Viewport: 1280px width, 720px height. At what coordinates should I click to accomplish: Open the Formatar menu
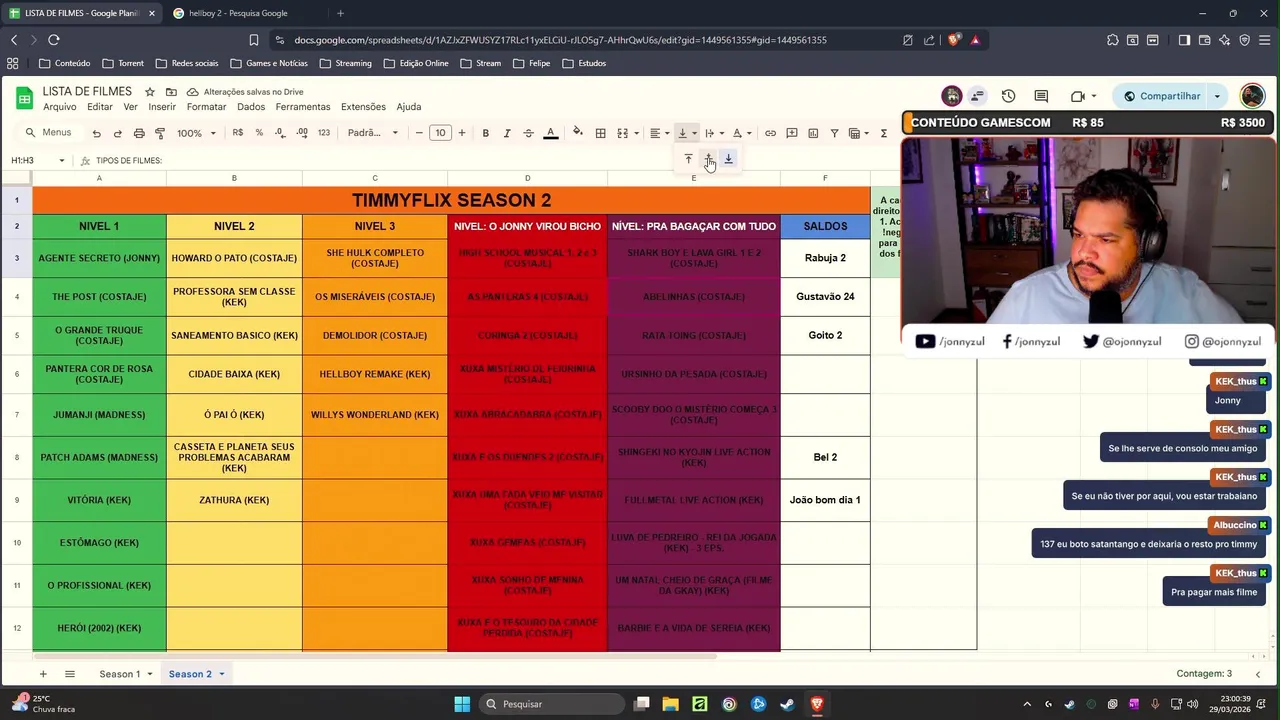click(x=206, y=107)
